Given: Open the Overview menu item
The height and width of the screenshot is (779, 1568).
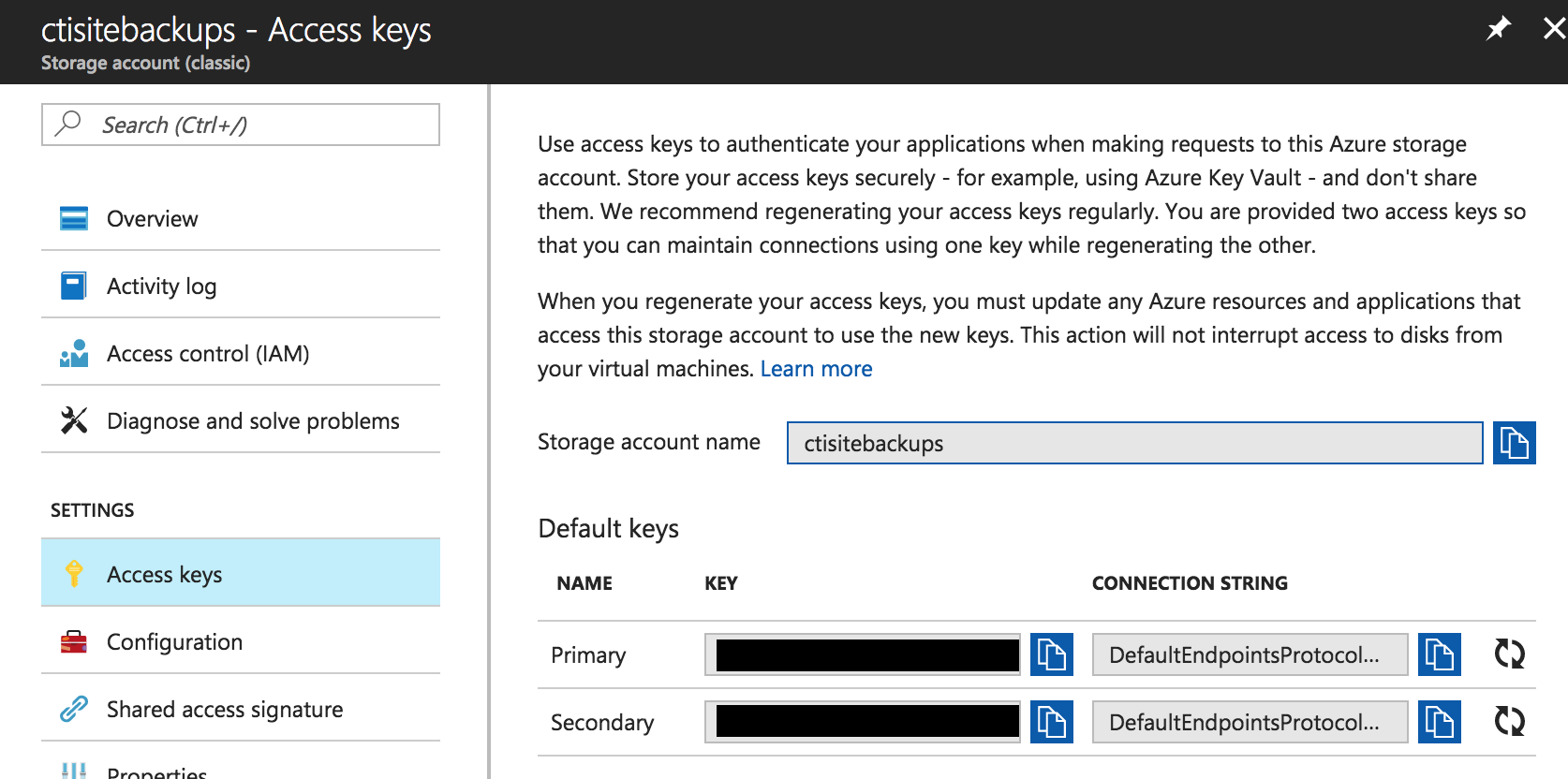Looking at the screenshot, I should point(241,218).
